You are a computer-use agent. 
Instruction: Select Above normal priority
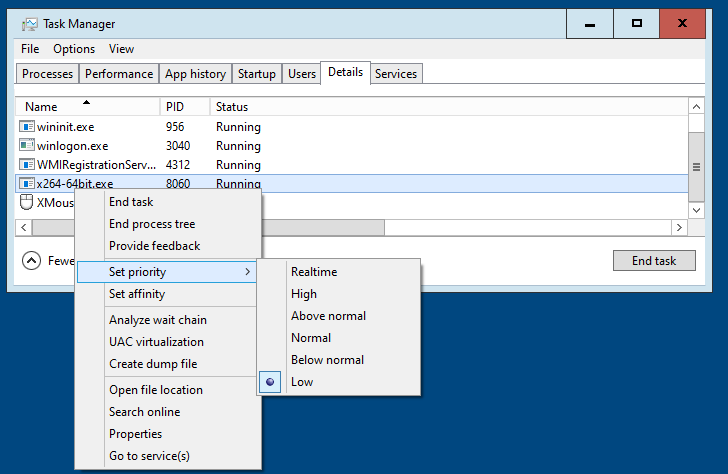pos(328,316)
